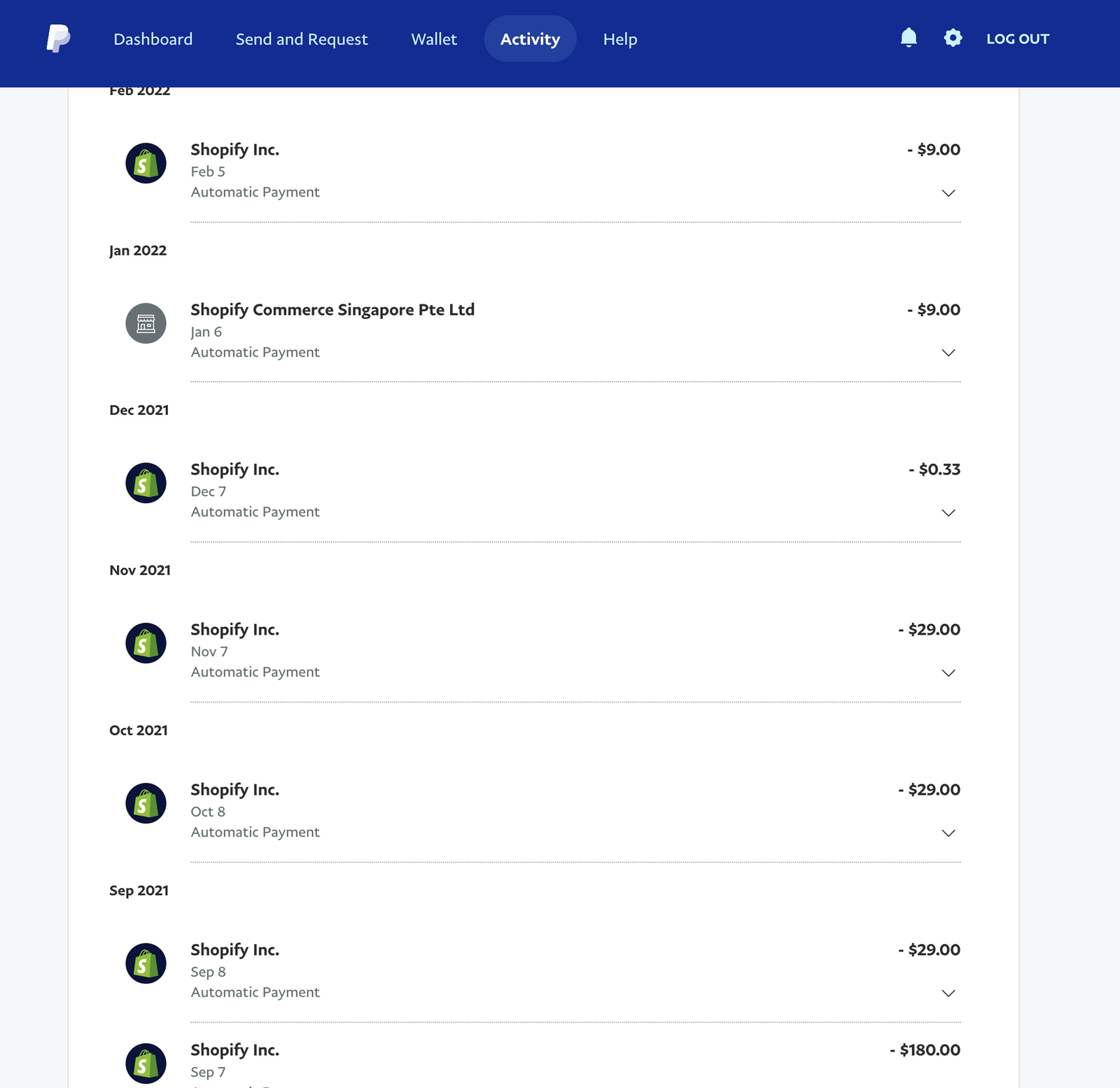Click the Shopify icon on the Oct 8 transaction
The width and height of the screenshot is (1120, 1088).
145,803
